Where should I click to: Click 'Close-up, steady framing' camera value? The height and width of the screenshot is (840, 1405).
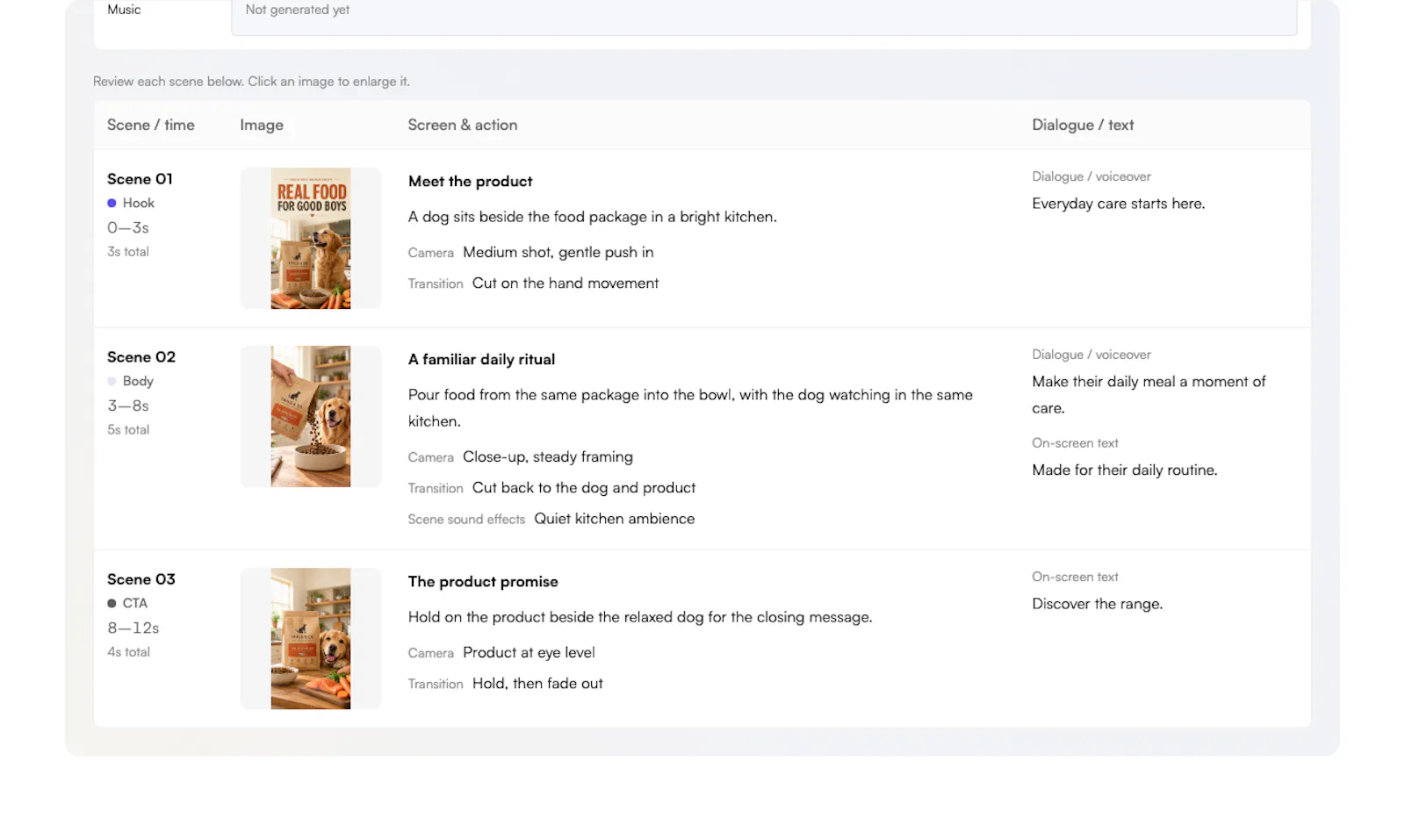(548, 457)
